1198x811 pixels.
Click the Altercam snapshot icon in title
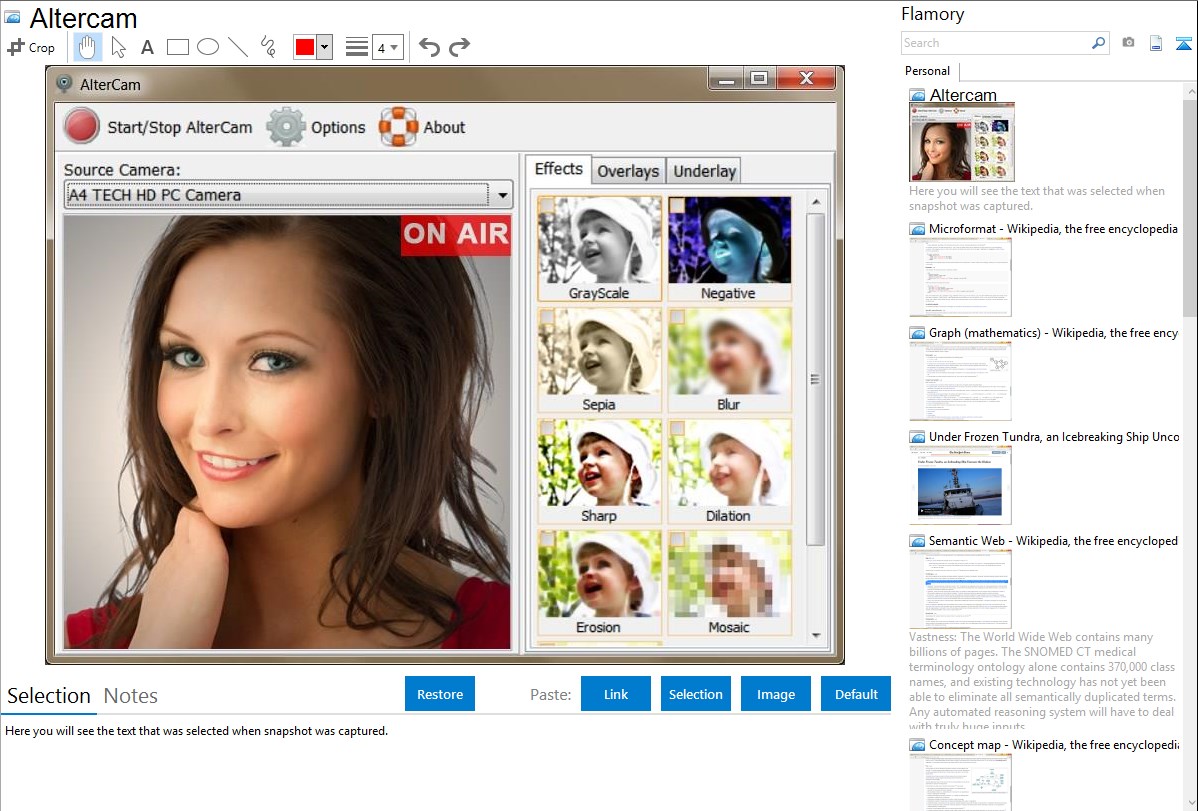[917, 96]
